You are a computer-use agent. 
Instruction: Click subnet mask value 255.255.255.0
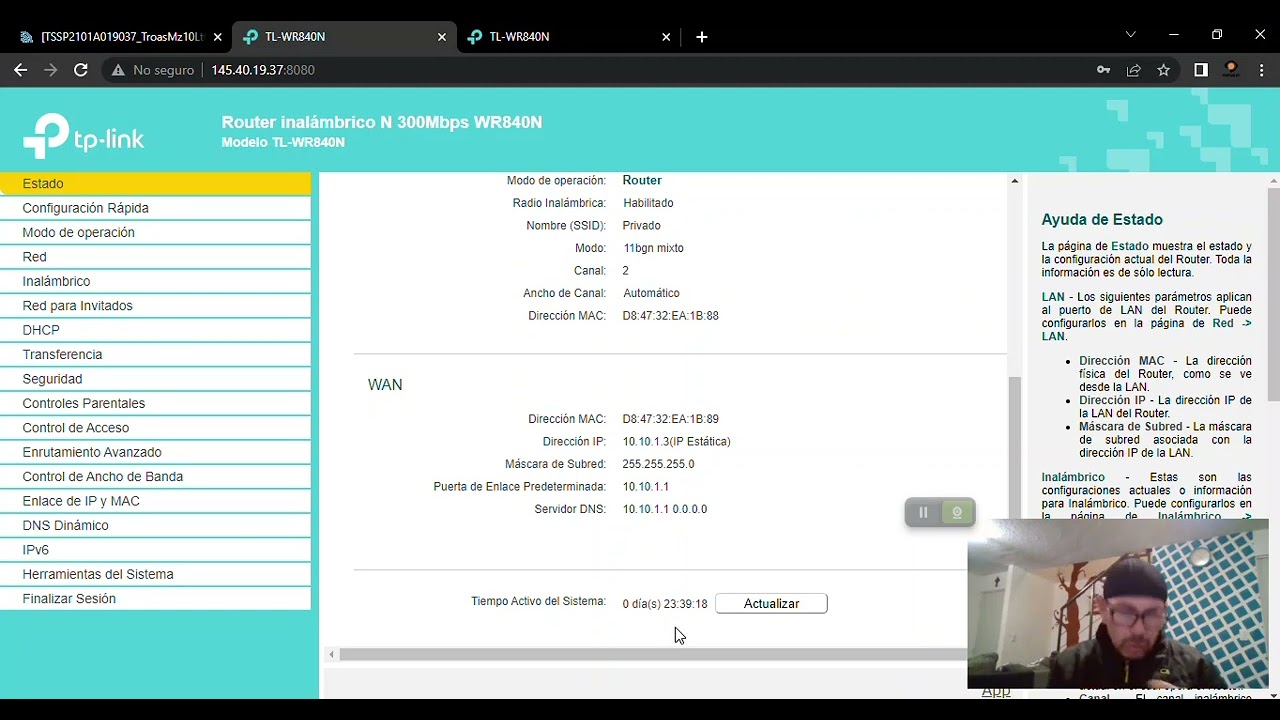tap(658, 464)
